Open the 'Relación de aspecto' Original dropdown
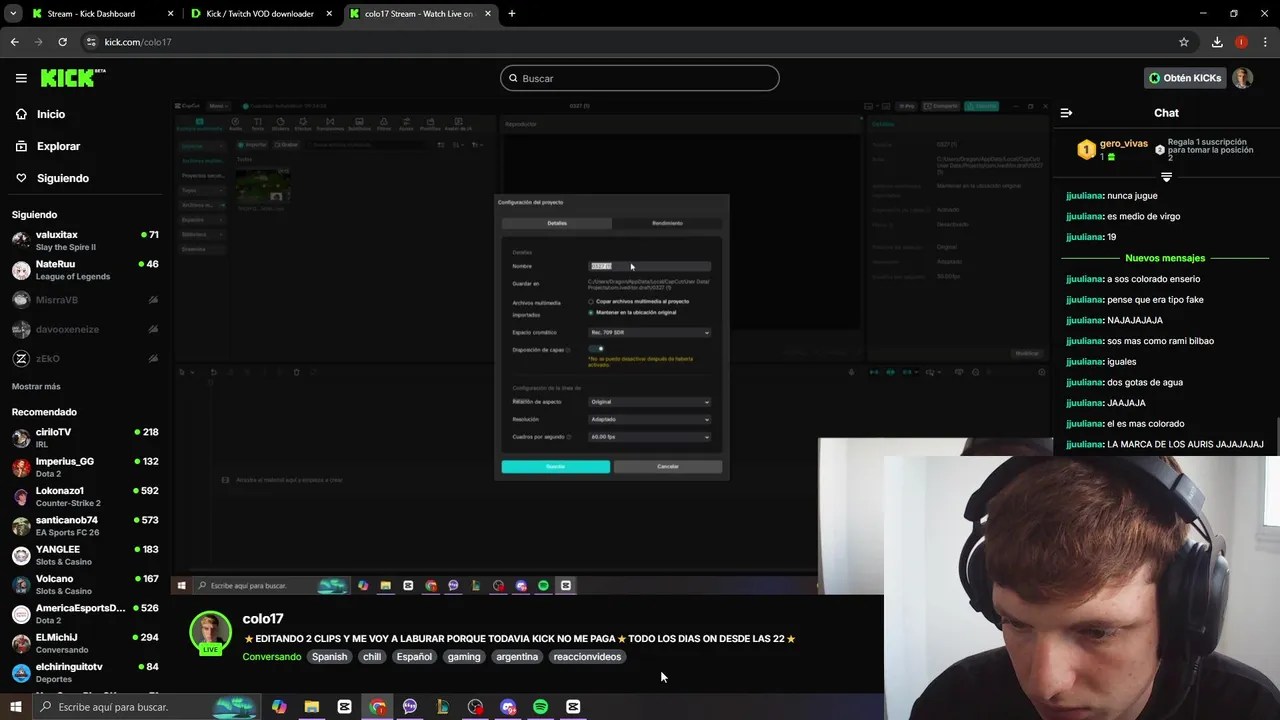 tap(649, 402)
